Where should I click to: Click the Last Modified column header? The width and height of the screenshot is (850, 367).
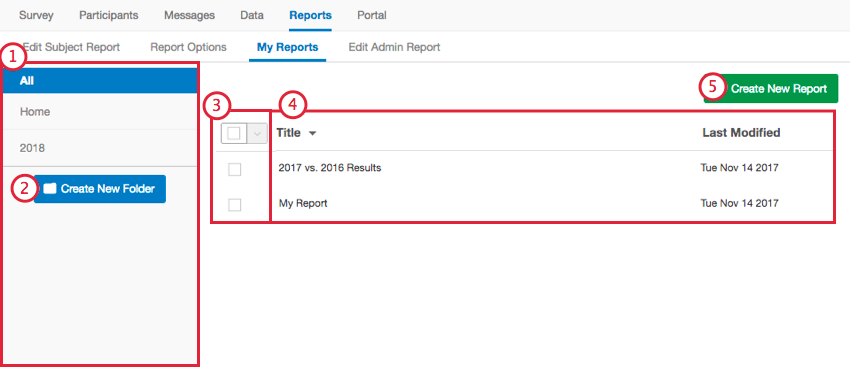(741, 132)
